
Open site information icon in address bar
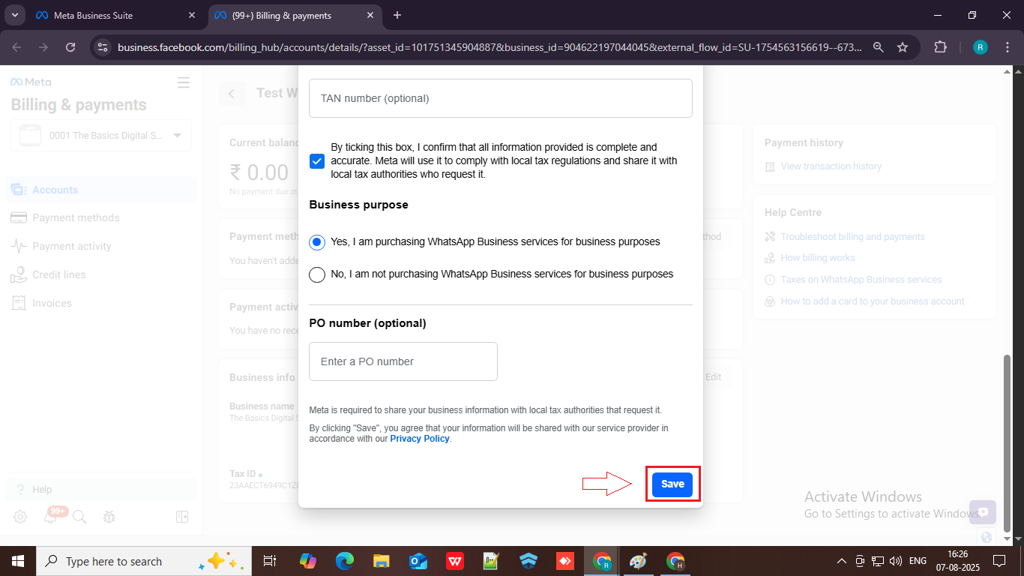(103, 47)
